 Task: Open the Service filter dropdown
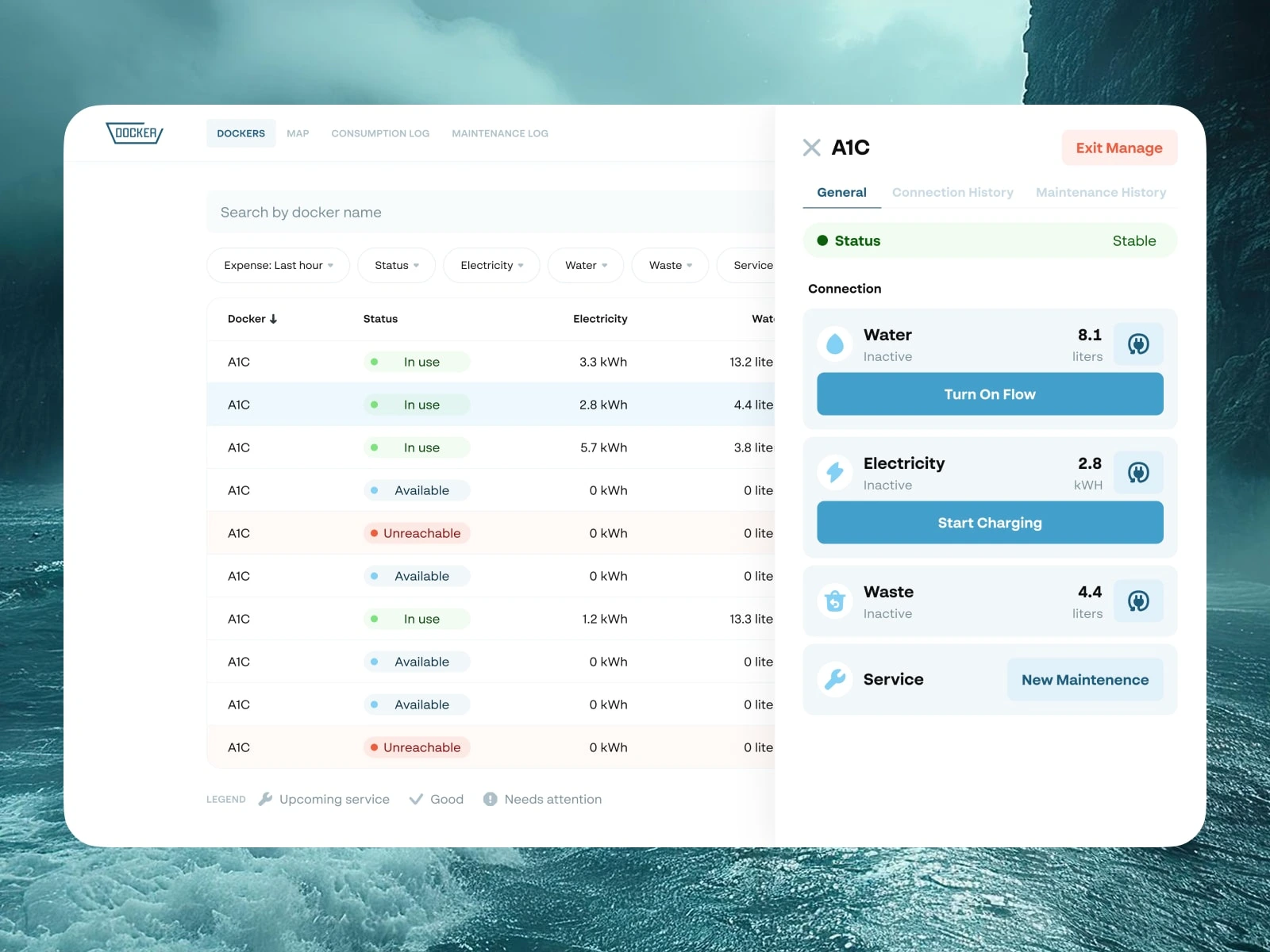747,265
